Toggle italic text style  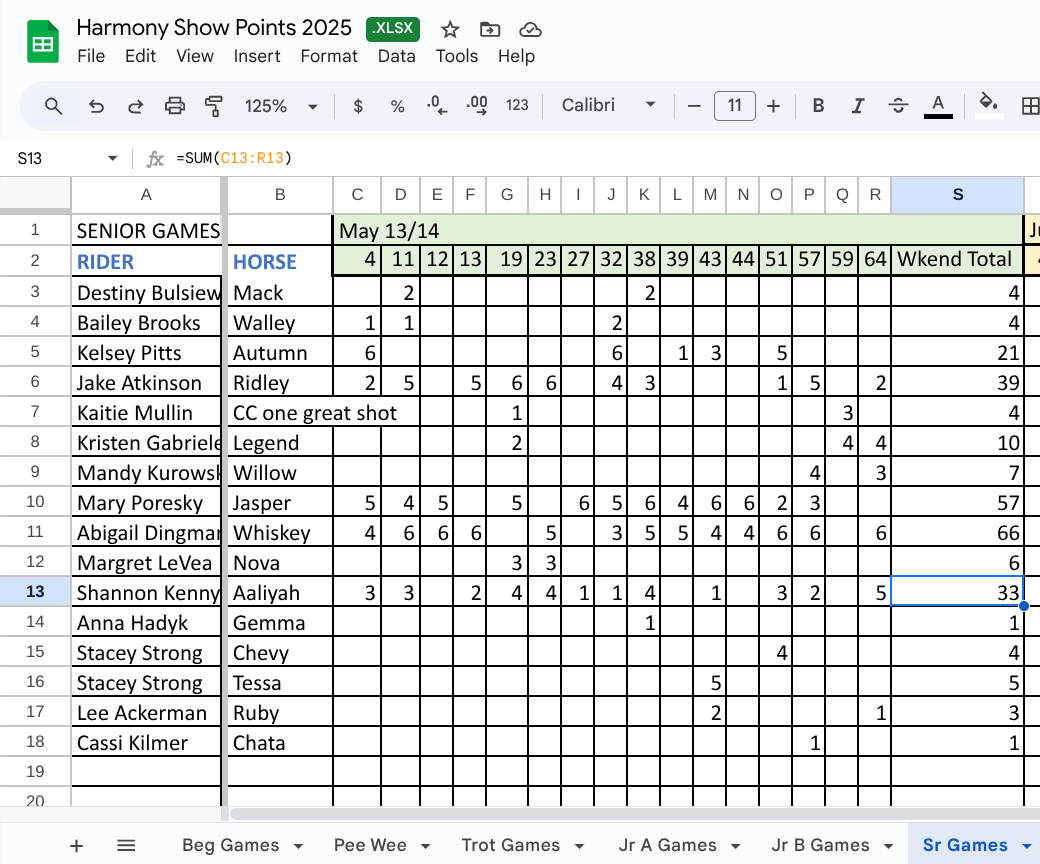[857, 106]
